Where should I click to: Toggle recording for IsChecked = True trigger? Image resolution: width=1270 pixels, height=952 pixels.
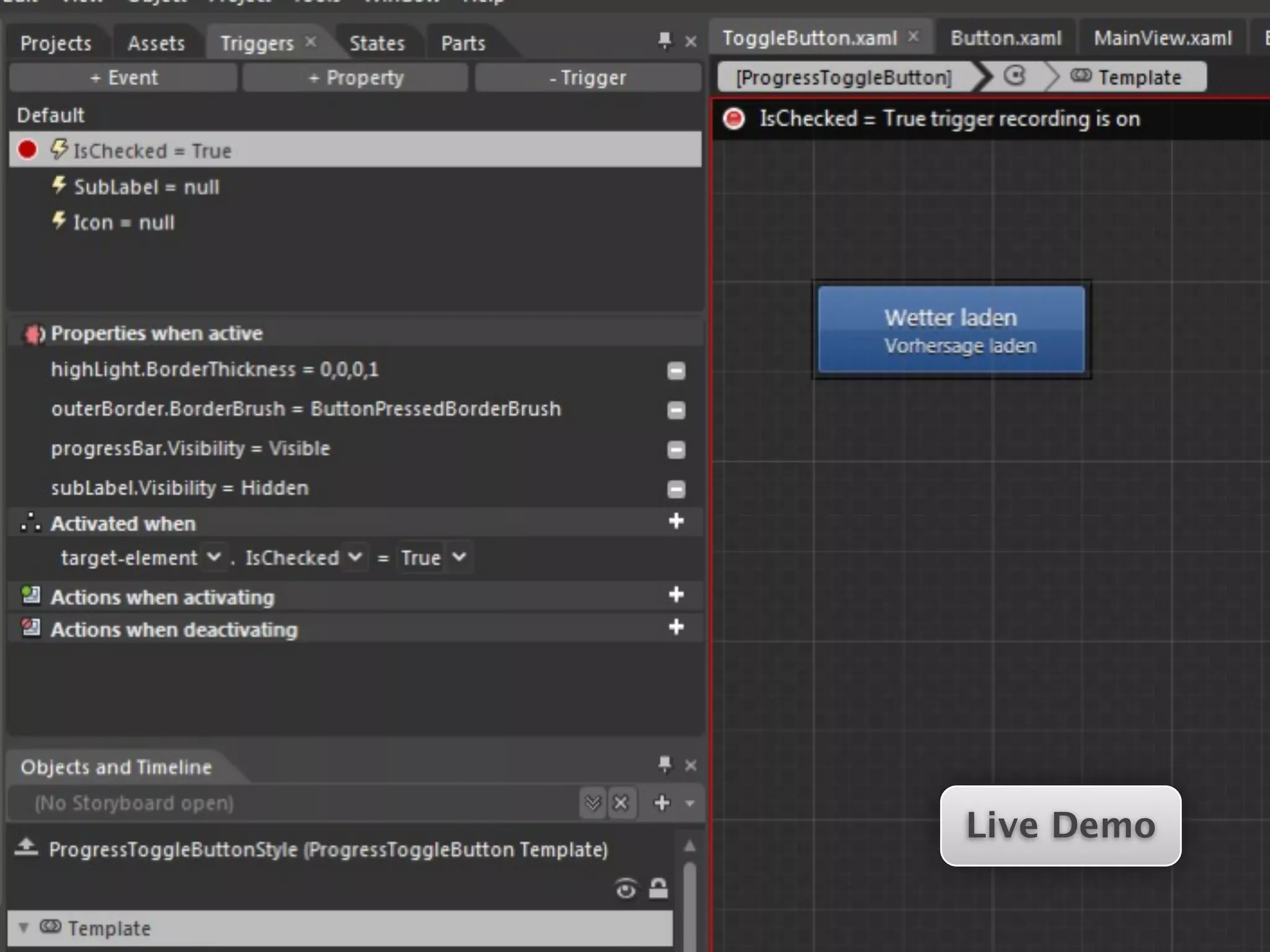(x=27, y=149)
